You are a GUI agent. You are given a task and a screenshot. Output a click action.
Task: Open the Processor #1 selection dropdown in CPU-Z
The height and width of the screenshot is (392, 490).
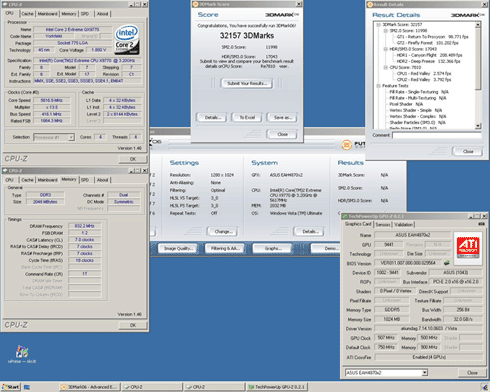click(71, 137)
